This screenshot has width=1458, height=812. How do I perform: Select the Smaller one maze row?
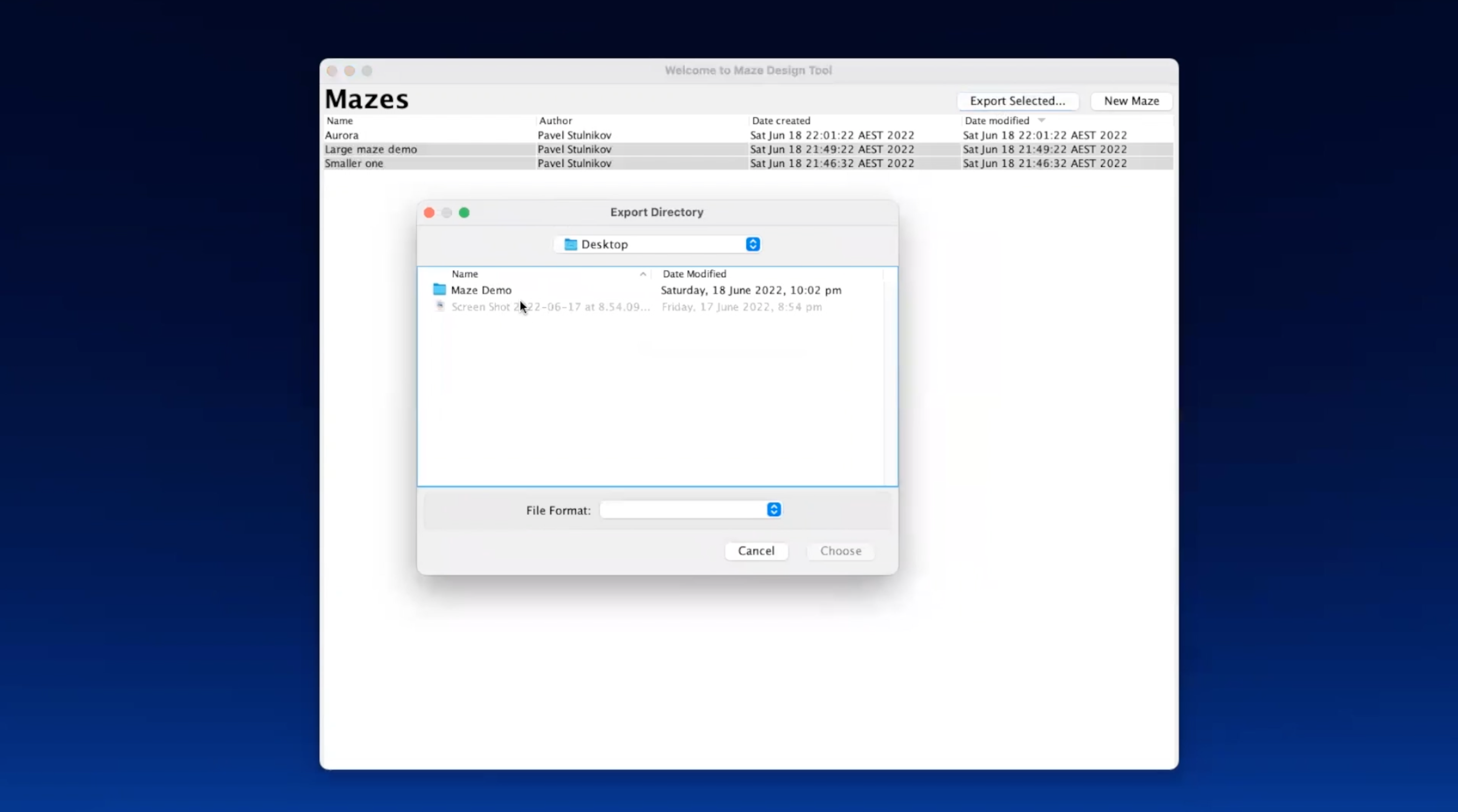pos(354,164)
